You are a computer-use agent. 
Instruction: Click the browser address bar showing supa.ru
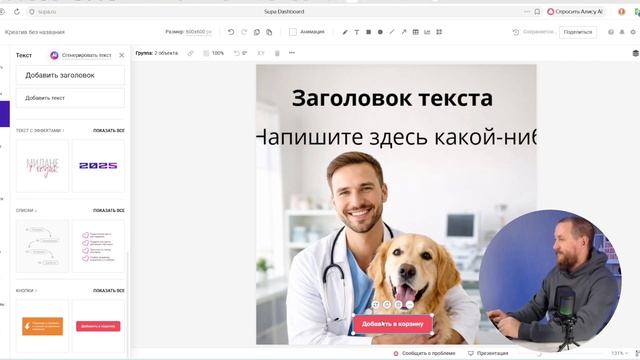click(47, 12)
